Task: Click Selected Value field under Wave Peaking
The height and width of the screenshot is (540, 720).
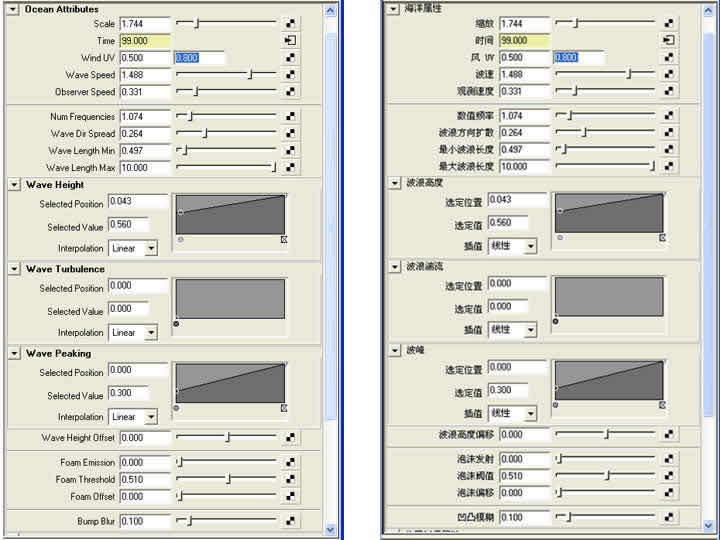Action: [x=129, y=393]
